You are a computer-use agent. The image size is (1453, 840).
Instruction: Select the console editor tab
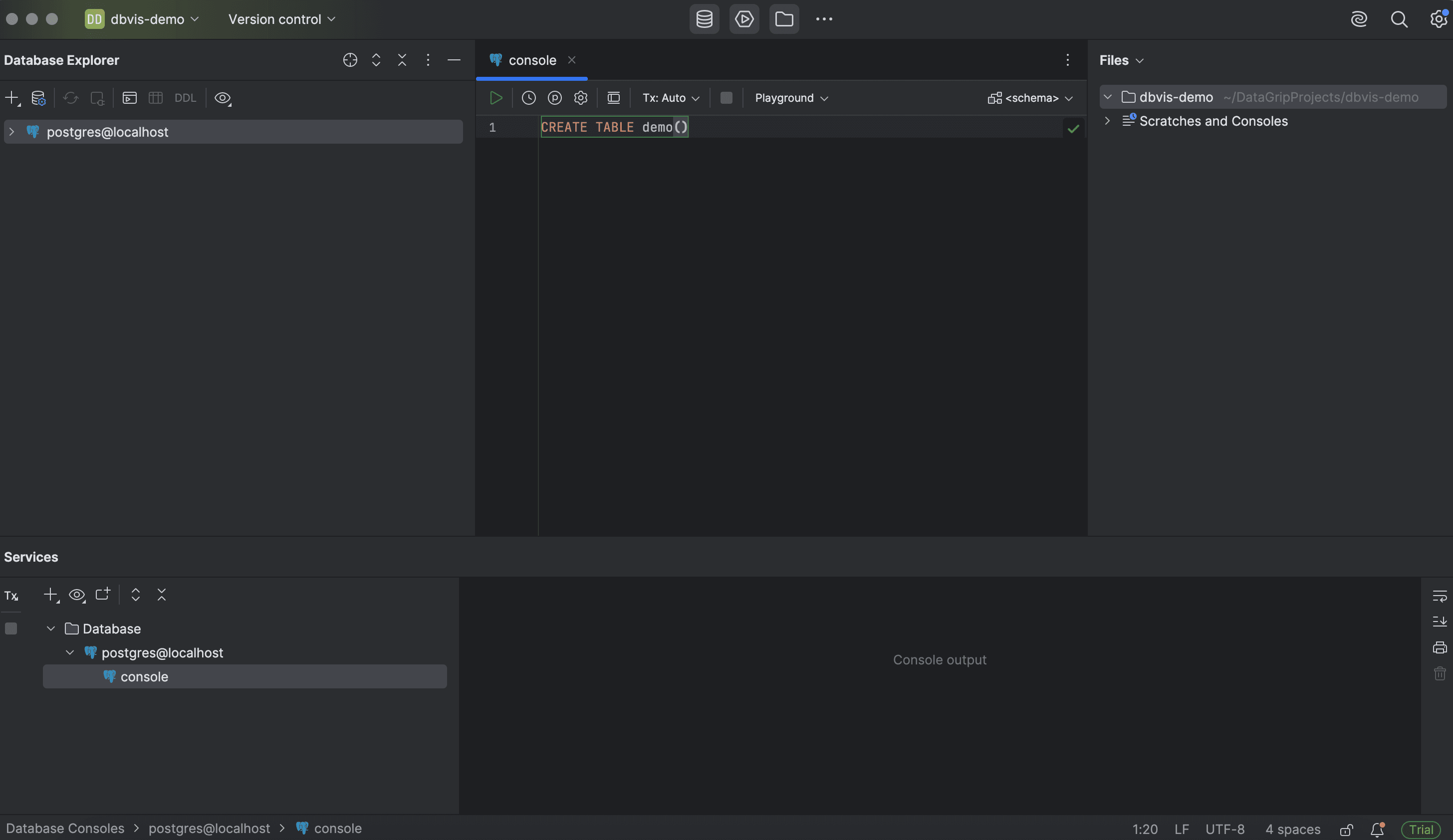(x=531, y=60)
